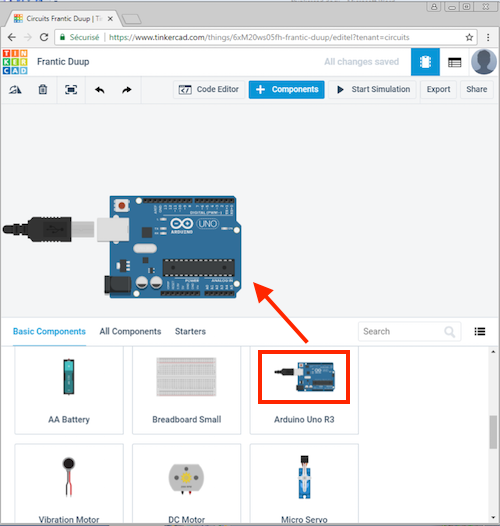Open the Code Editor

click(209, 90)
